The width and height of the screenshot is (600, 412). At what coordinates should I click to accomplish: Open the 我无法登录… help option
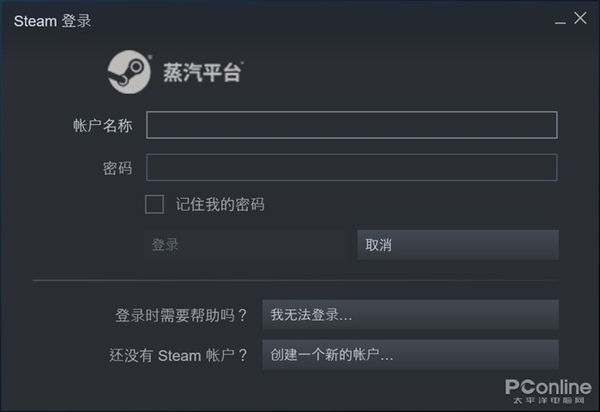(409, 314)
